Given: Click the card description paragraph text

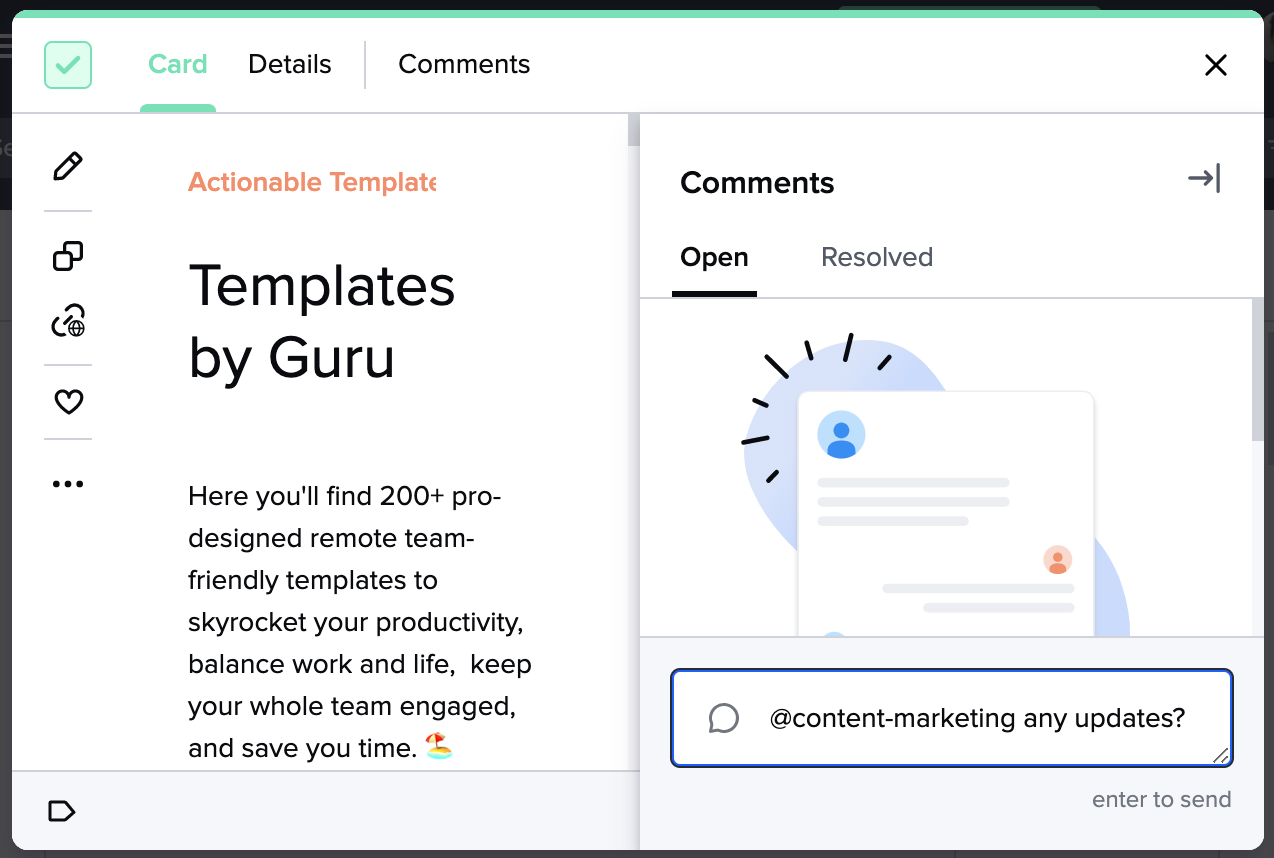Looking at the screenshot, I should (360, 622).
